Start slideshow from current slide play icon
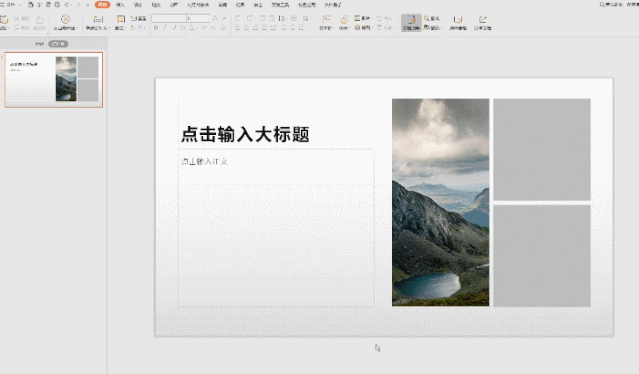The width and height of the screenshot is (639, 374). coord(65,19)
